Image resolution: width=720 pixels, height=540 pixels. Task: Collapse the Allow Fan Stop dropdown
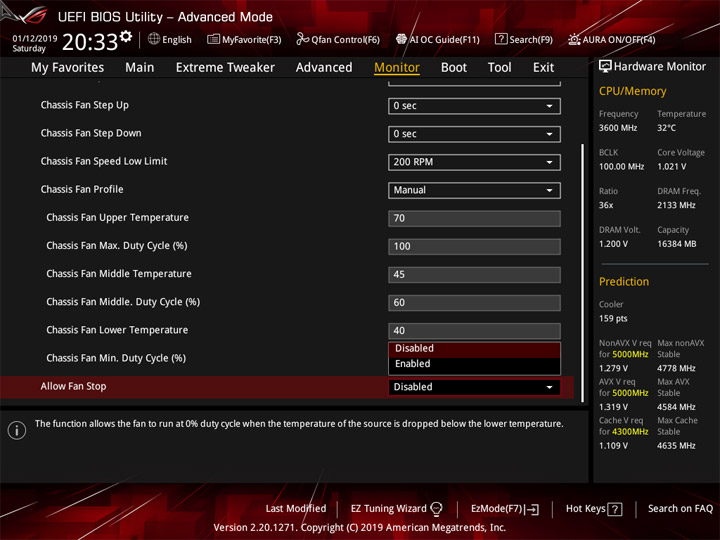pos(474,387)
